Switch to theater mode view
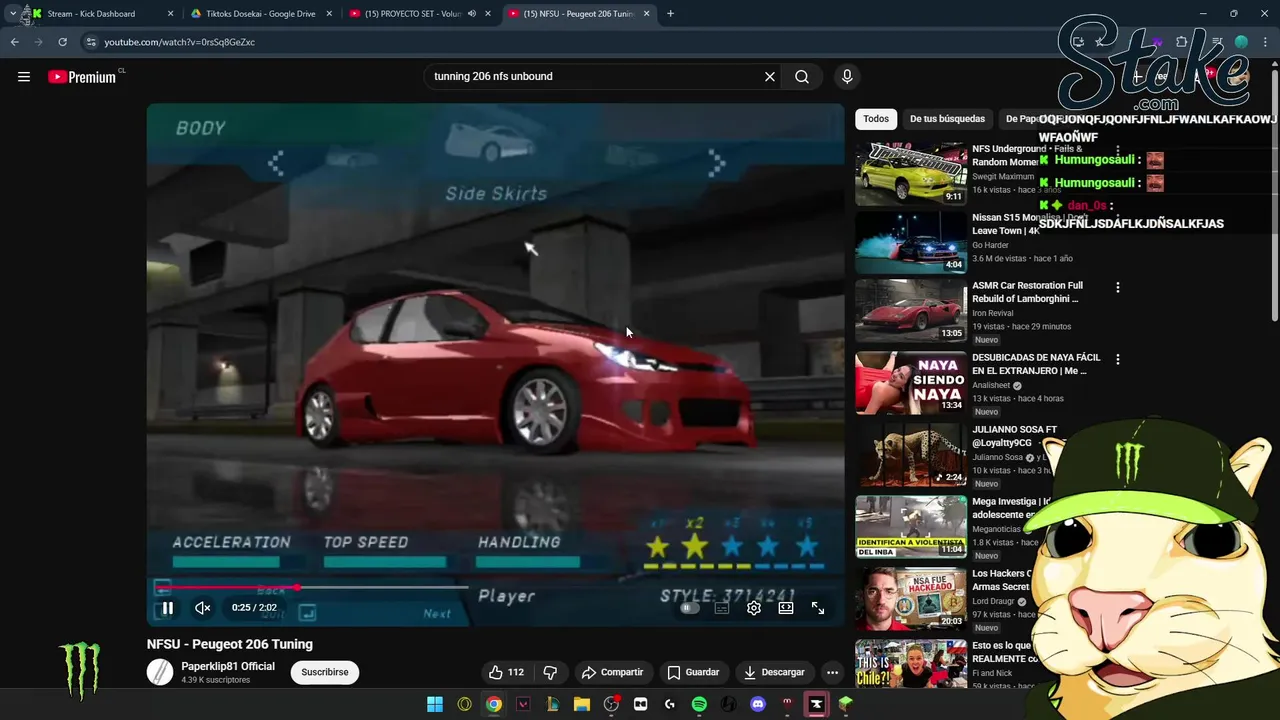 tap(786, 608)
